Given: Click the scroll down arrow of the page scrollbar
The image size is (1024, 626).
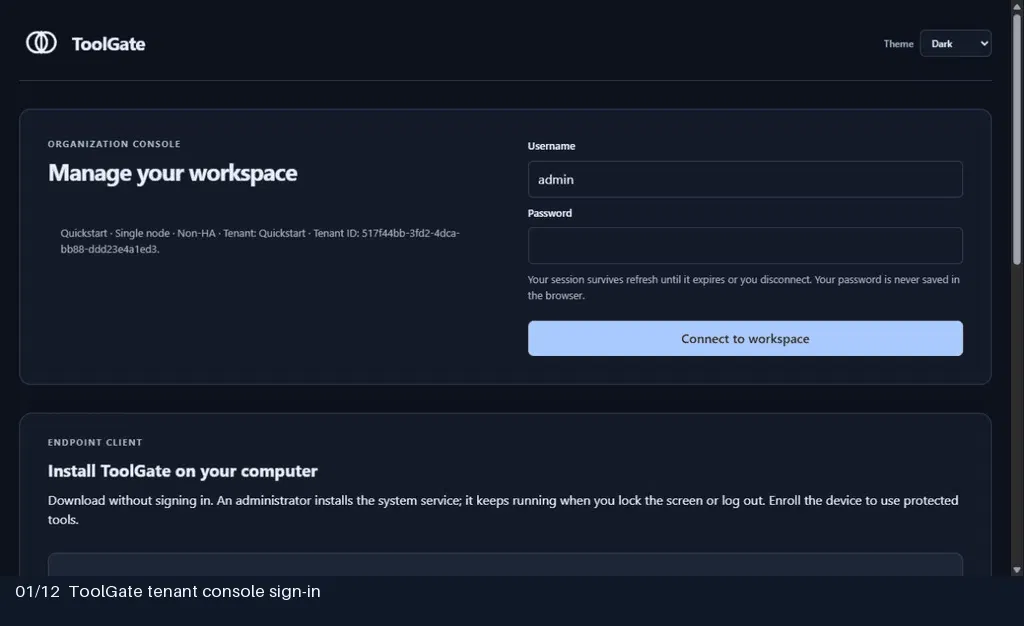Looking at the screenshot, I should coord(1017,570).
